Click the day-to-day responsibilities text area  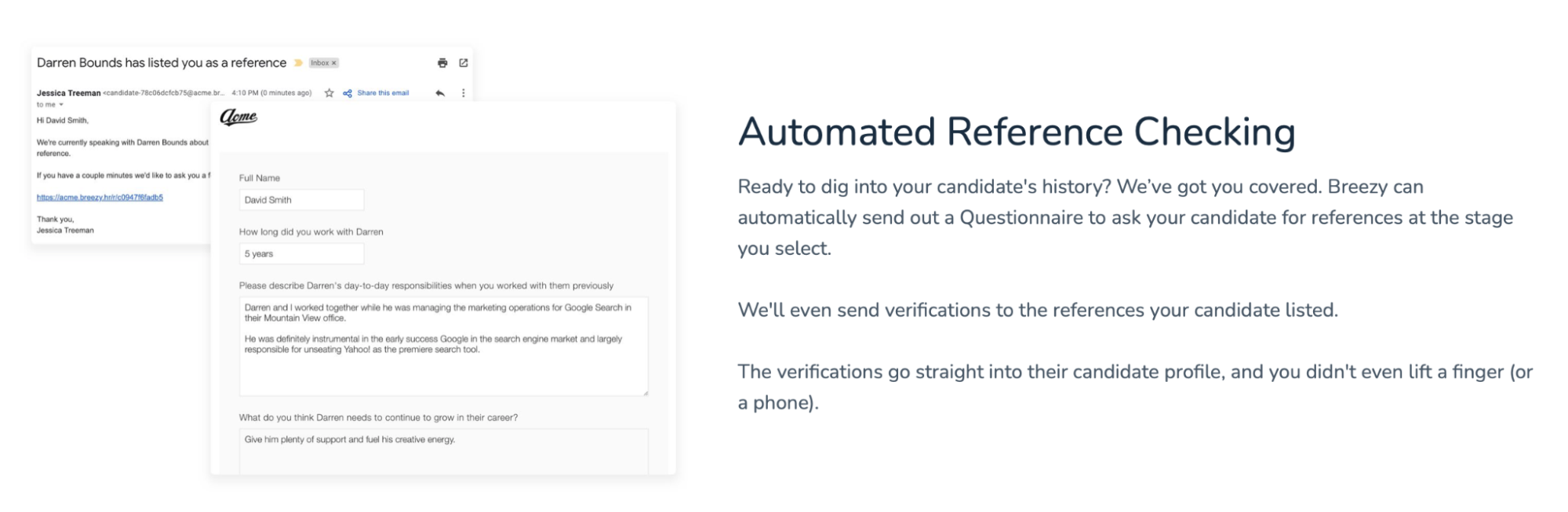point(443,346)
